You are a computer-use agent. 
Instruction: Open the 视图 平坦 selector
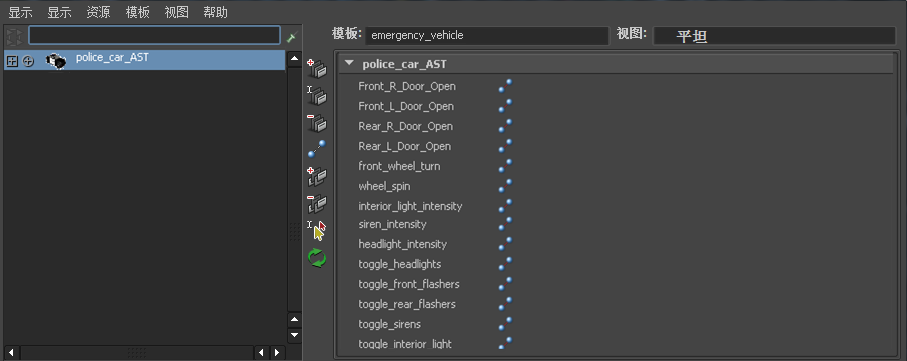[x=775, y=36]
